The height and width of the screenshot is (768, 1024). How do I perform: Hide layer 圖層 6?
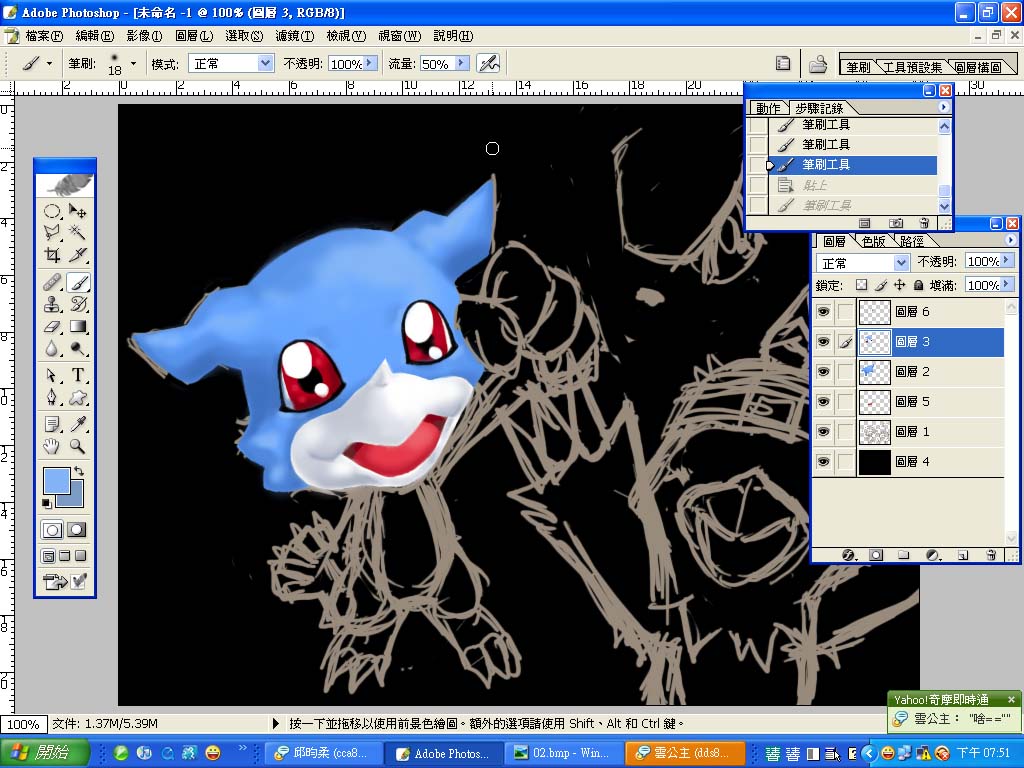824,312
